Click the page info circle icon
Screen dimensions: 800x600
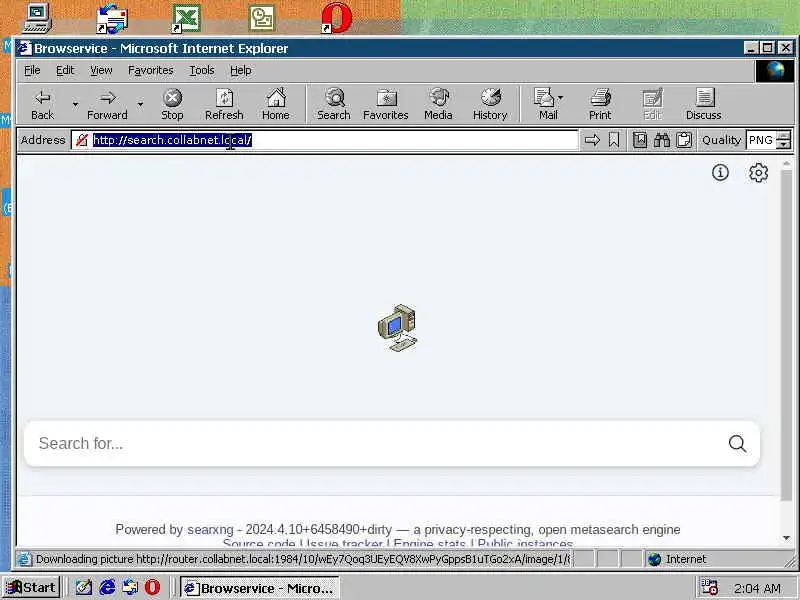click(720, 172)
